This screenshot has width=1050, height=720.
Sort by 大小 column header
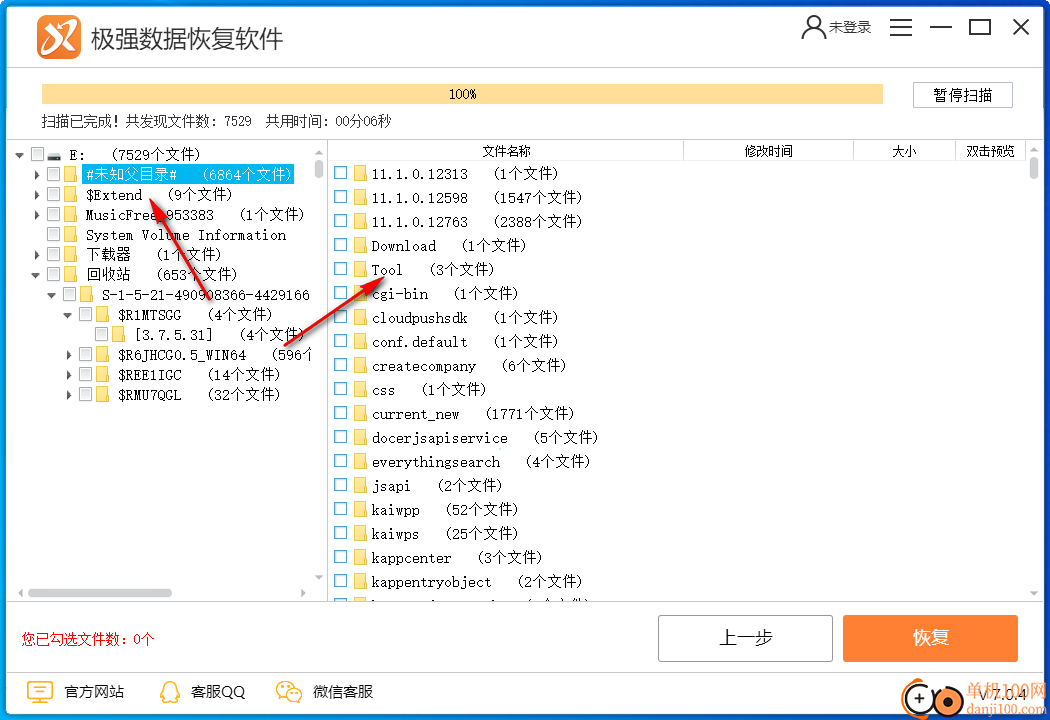[904, 151]
